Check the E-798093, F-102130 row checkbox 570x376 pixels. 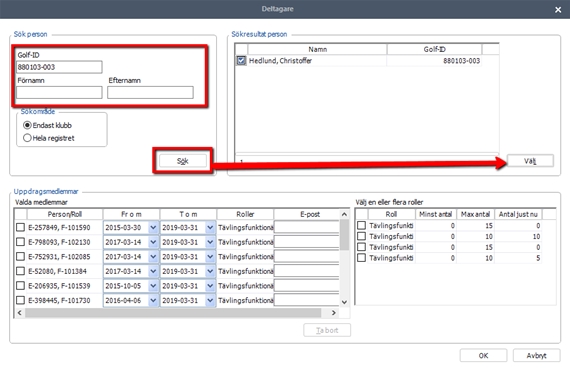click(x=20, y=242)
